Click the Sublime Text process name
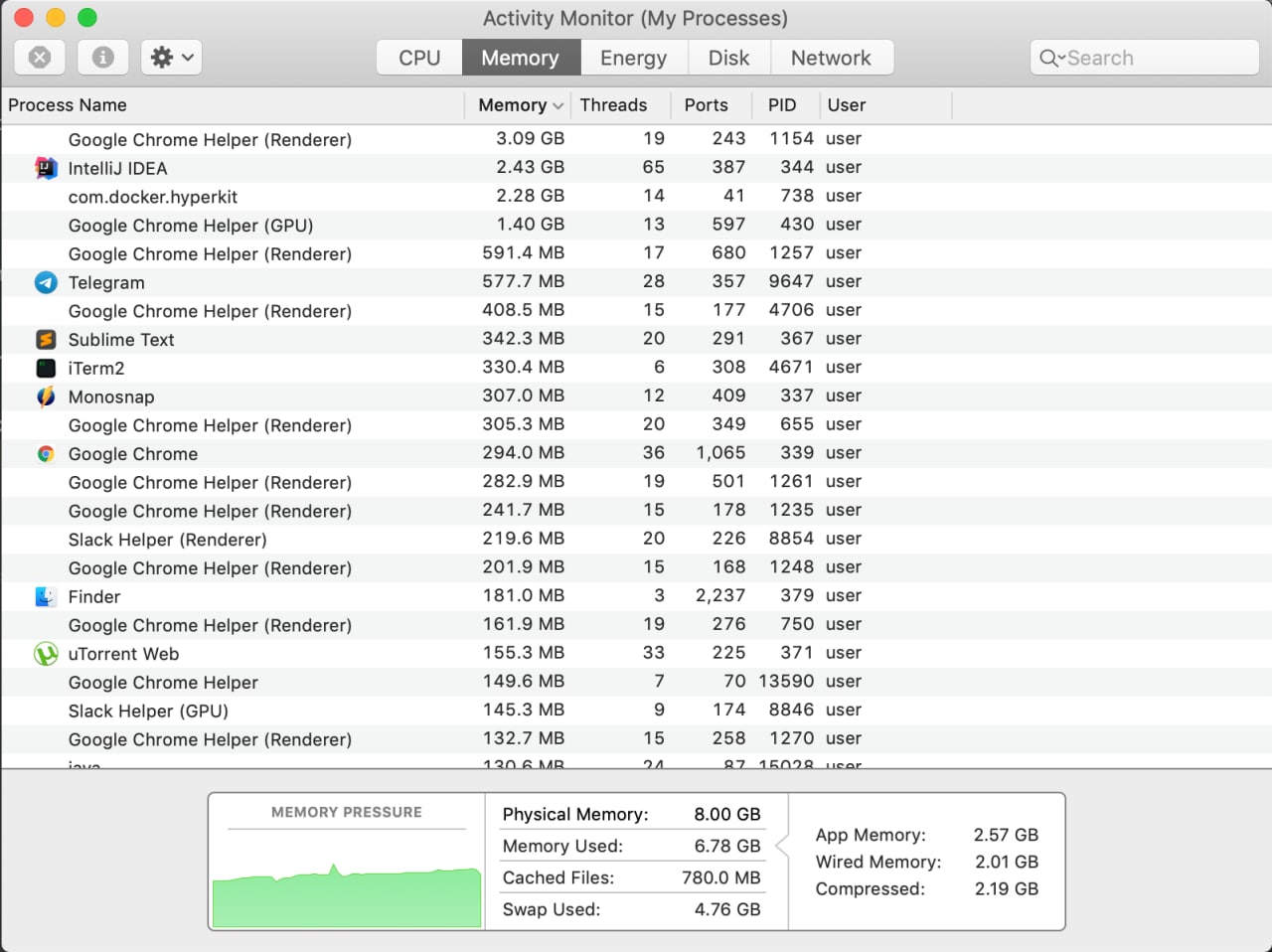 121,340
